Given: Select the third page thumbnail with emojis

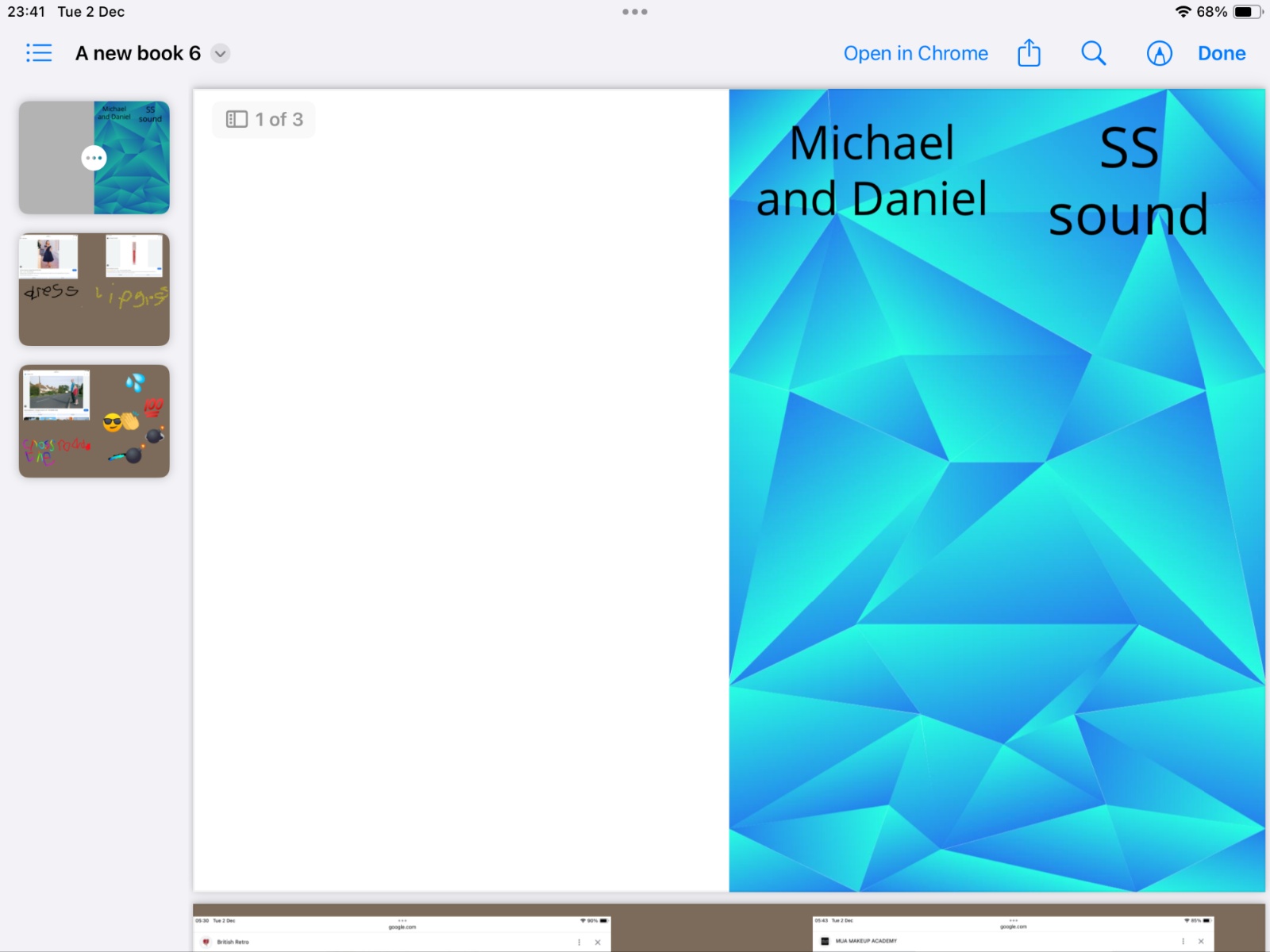Looking at the screenshot, I should point(94,421).
